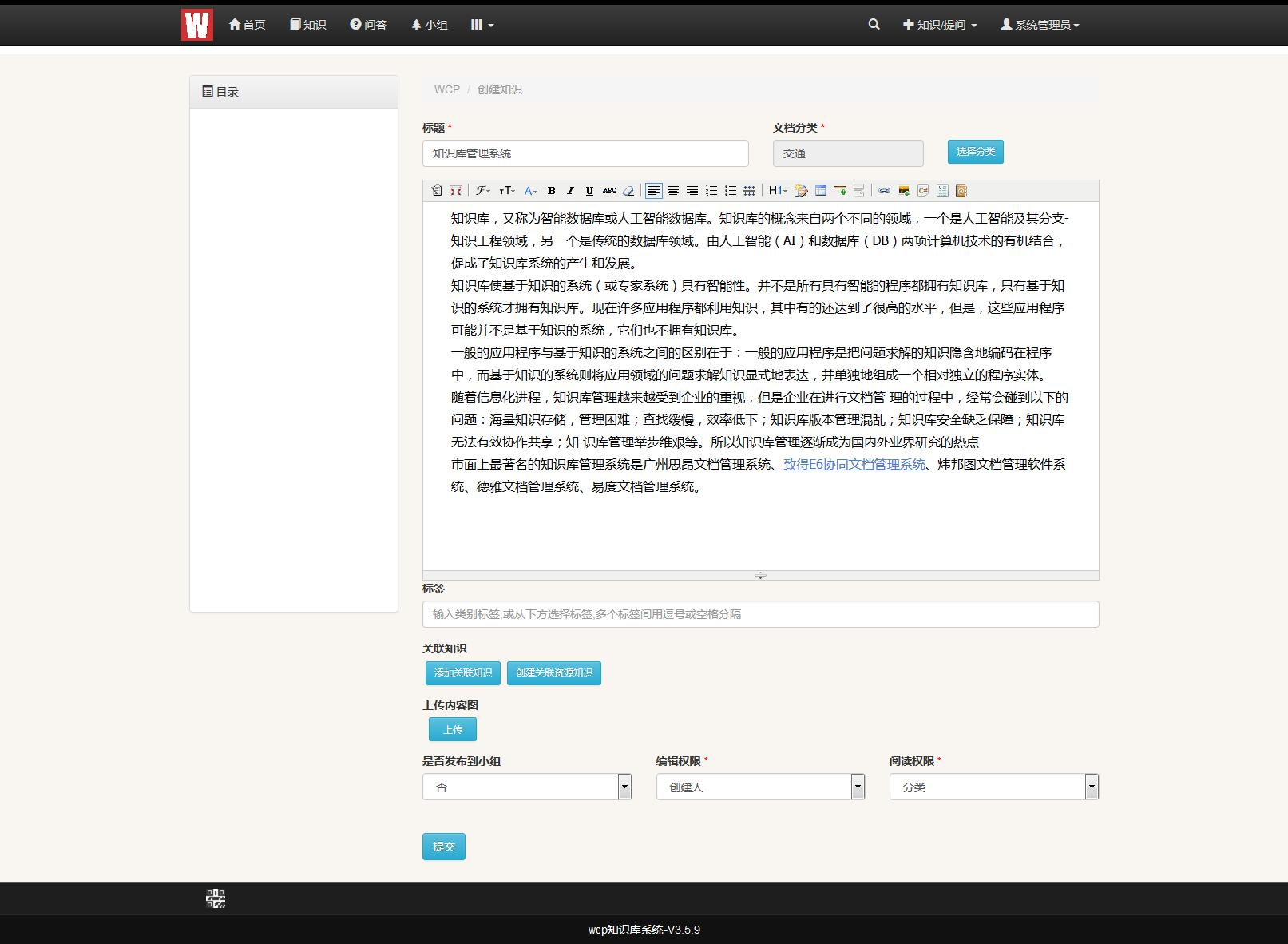Open the 阅读权限 dropdown
Viewport: 1288px width, 944px height.
pos(994,787)
